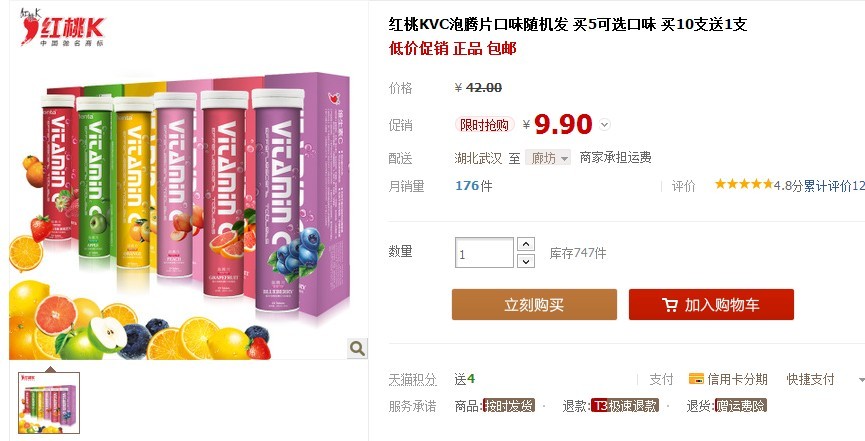The height and width of the screenshot is (441, 865).
Task: Select the product thumbnail below main image
Action: click(49, 403)
